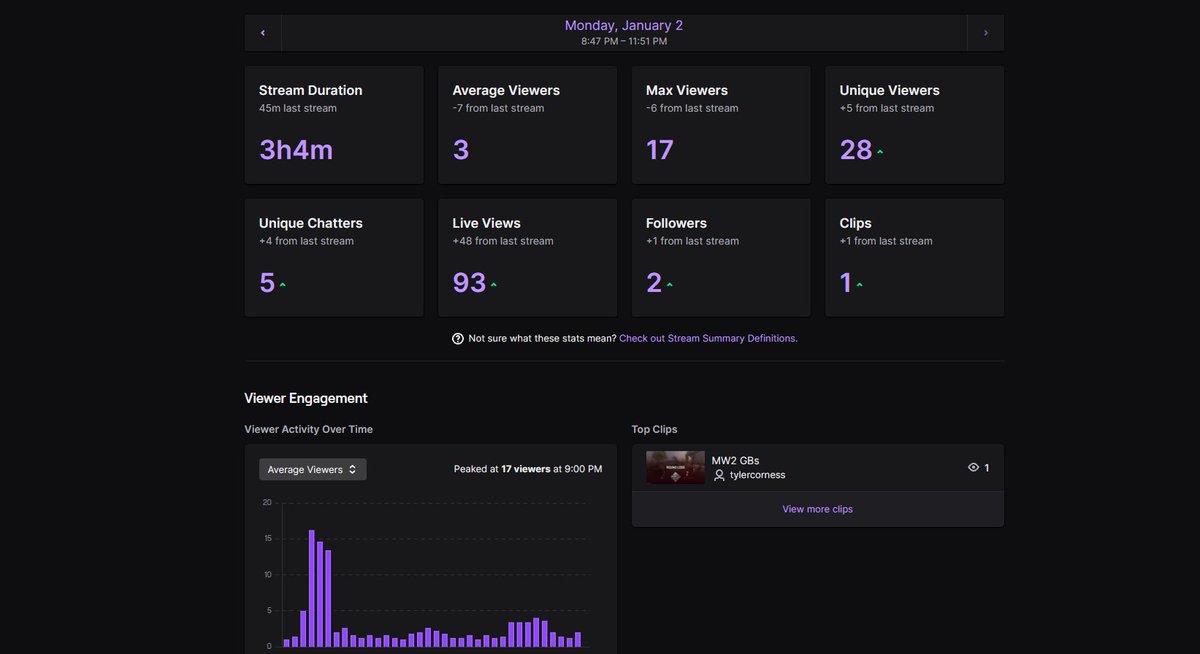Select the Stream Duration card
Viewport: 1200px width, 654px height.
(x=334, y=125)
